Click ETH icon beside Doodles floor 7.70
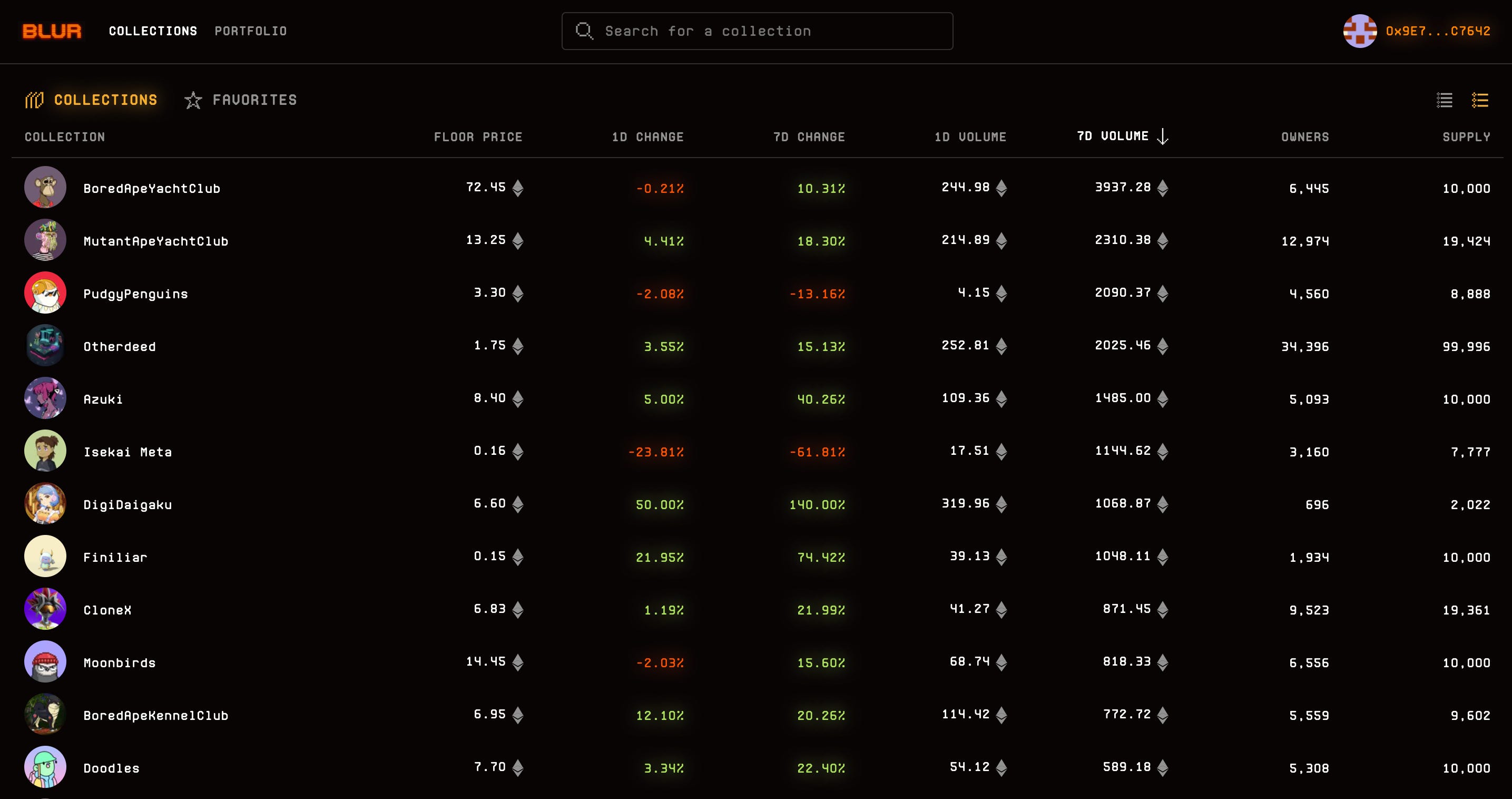Image resolution: width=1512 pixels, height=799 pixels. [x=517, y=767]
